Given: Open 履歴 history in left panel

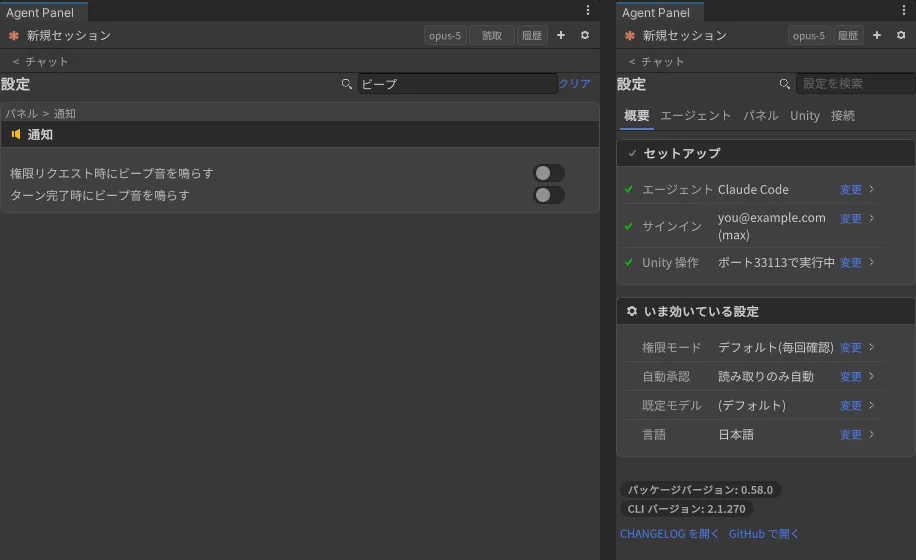Looking at the screenshot, I should (532, 36).
